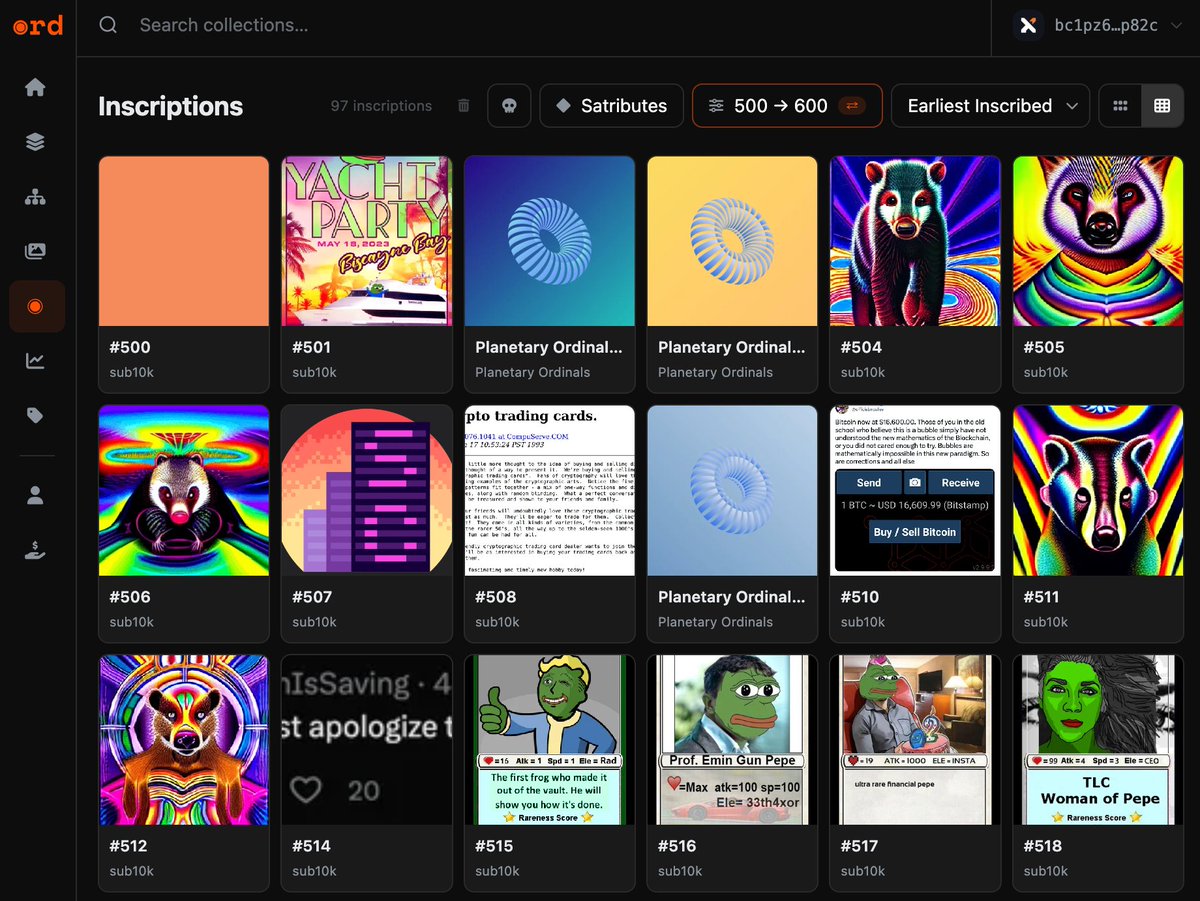Open the teal Planetary Ordinals torus thumbnail
Viewport: 1200px width, 901px height.
(550, 241)
